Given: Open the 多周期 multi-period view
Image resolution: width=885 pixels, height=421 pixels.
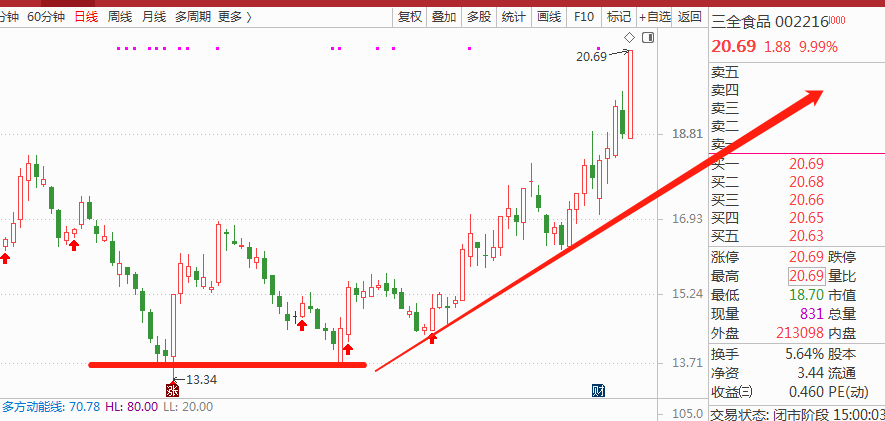Looking at the screenshot, I should pyautogui.click(x=192, y=17).
